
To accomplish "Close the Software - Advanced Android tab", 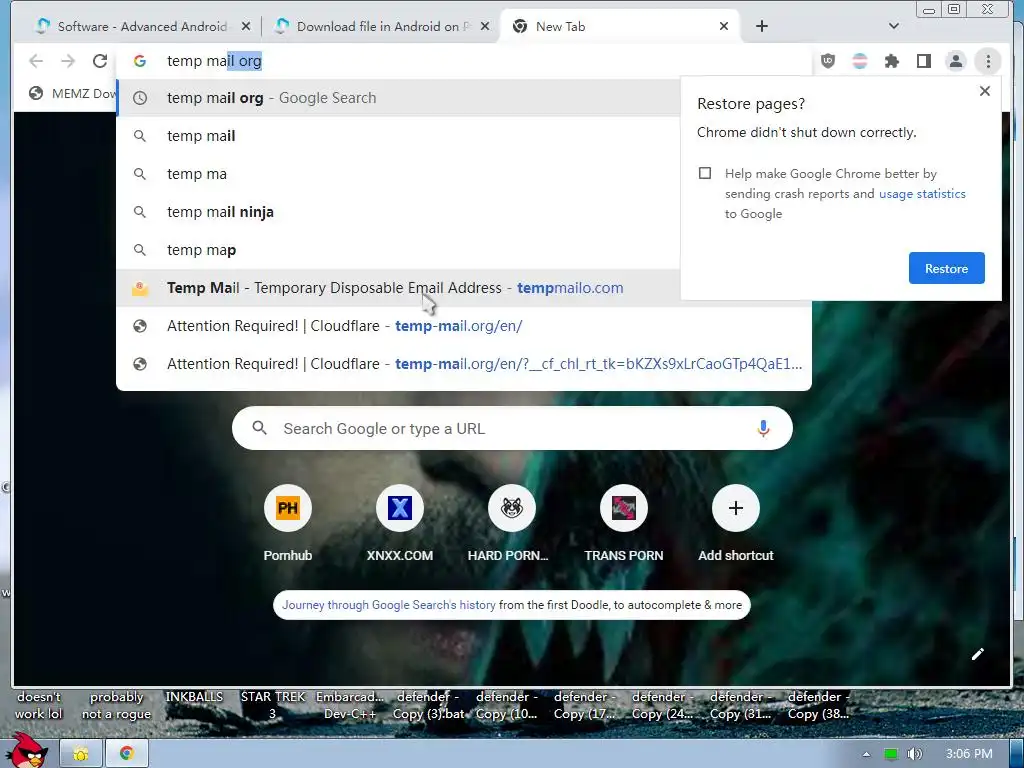I will [x=246, y=26].
